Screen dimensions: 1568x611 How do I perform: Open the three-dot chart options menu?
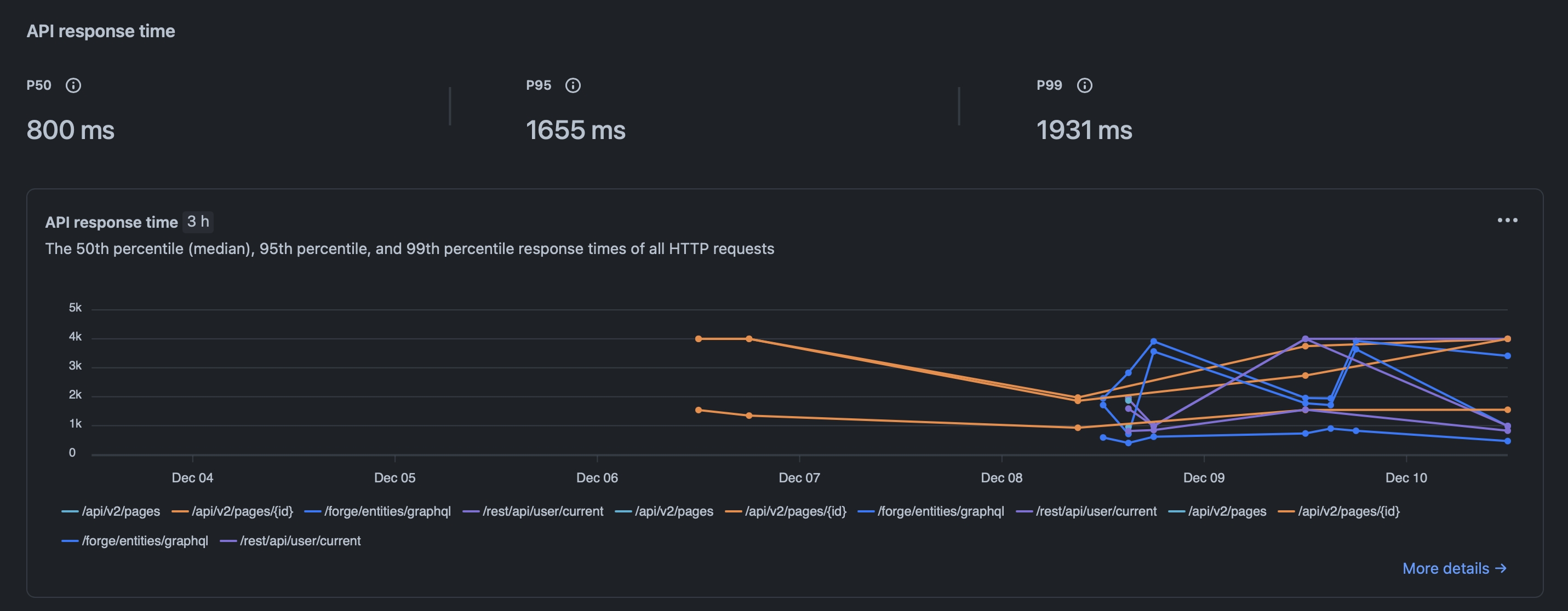pos(1507,220)
